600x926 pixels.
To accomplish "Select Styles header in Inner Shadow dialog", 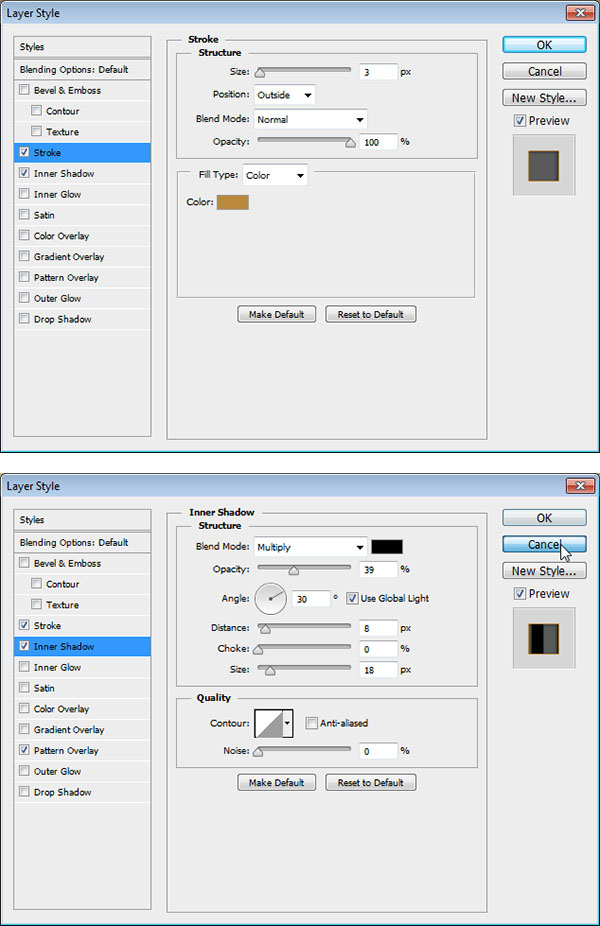I will click(82, 520).
